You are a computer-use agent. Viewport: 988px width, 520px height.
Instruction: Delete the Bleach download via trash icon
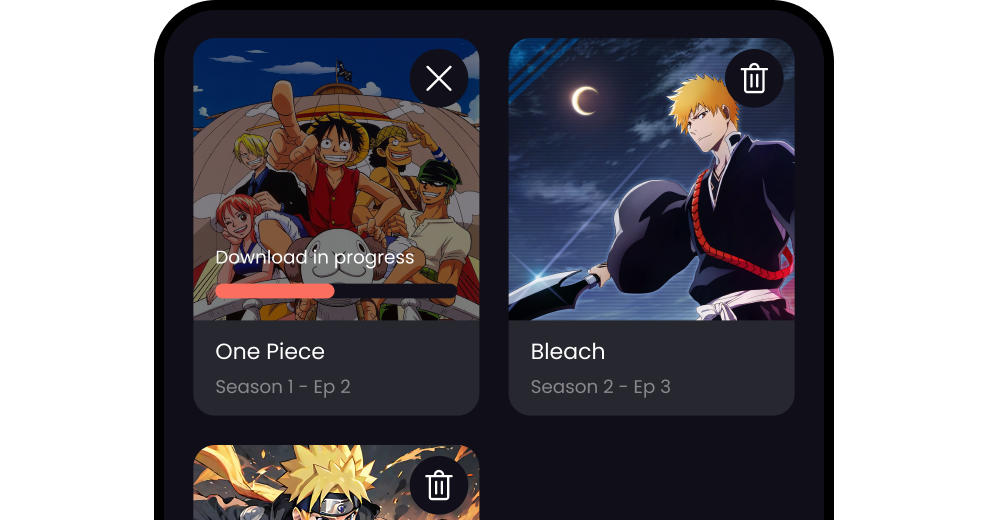754,79
